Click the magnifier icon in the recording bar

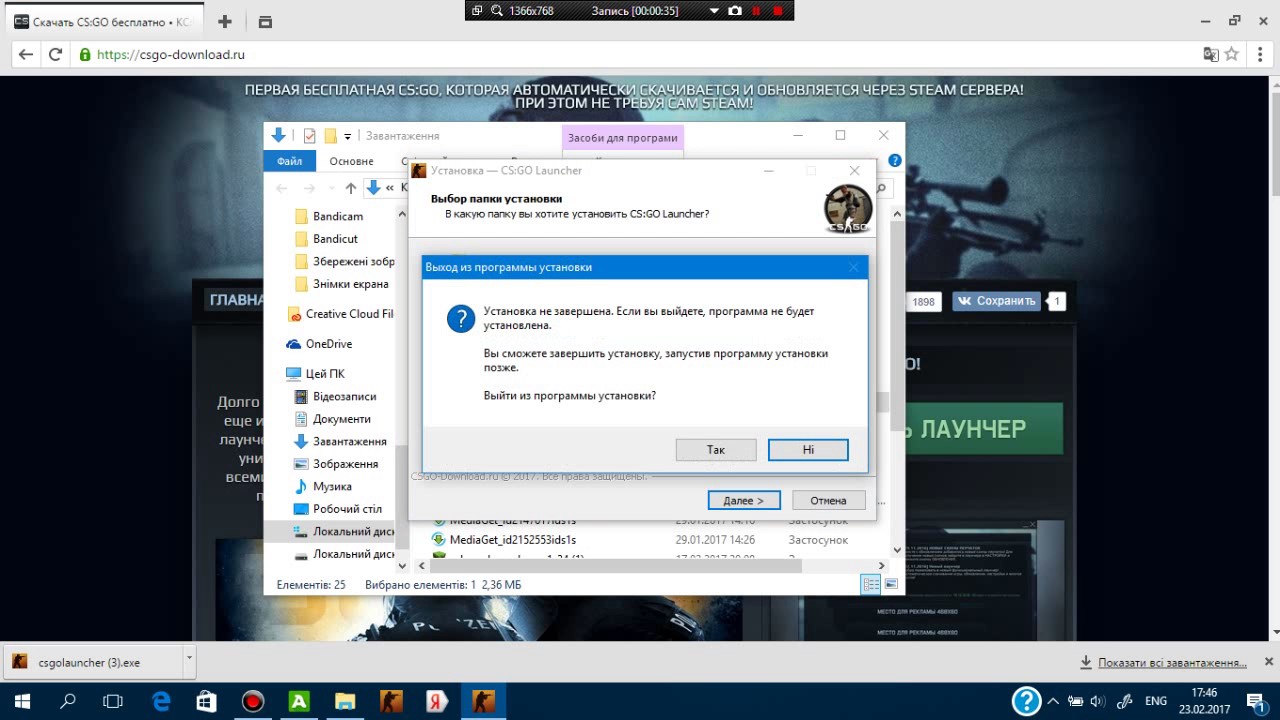(x=496, y=10)
